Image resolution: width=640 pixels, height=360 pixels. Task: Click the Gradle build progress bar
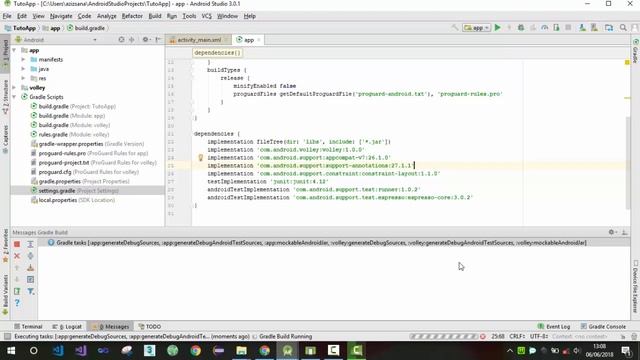coord(443,337)
